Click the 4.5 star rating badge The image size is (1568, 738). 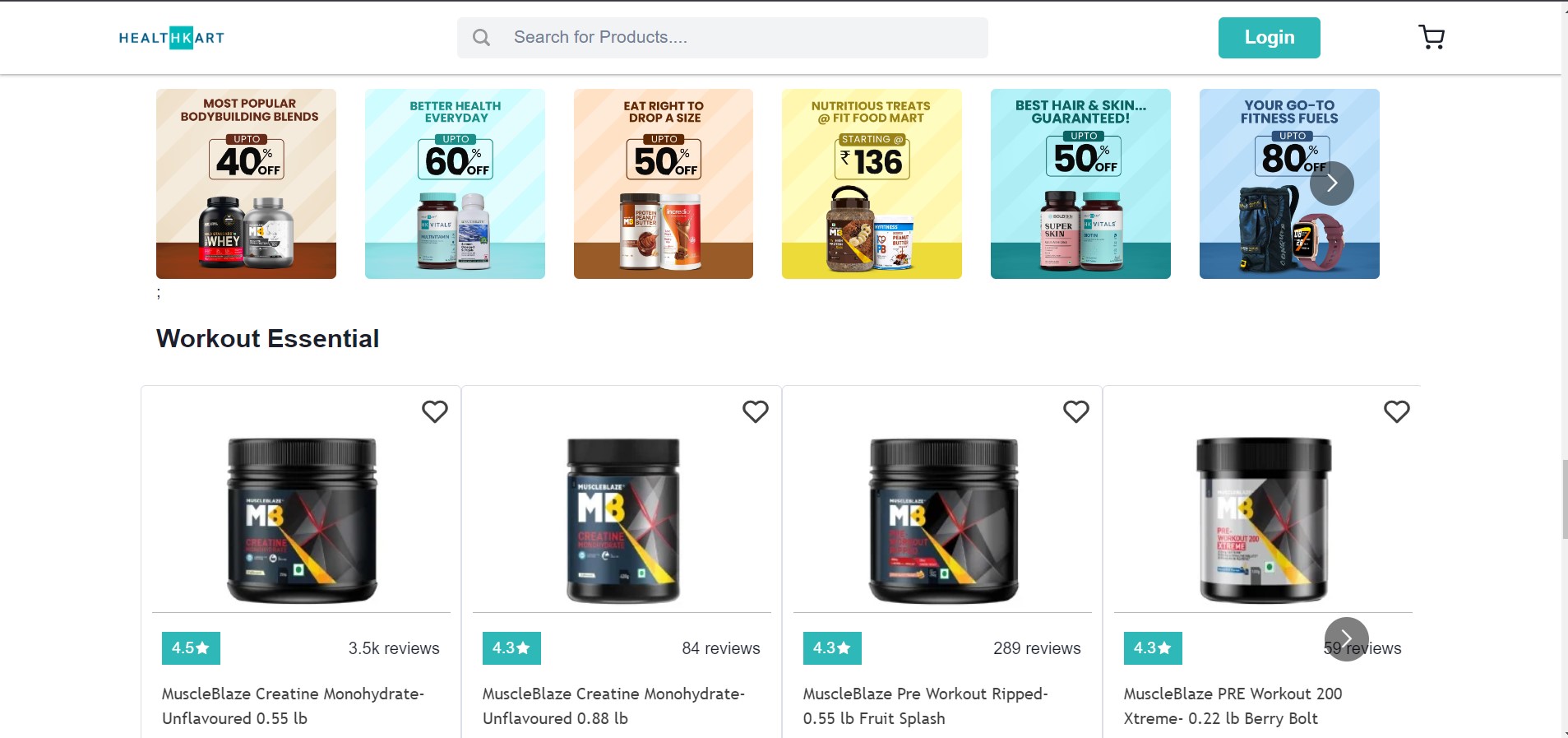(x=191, y=648)
